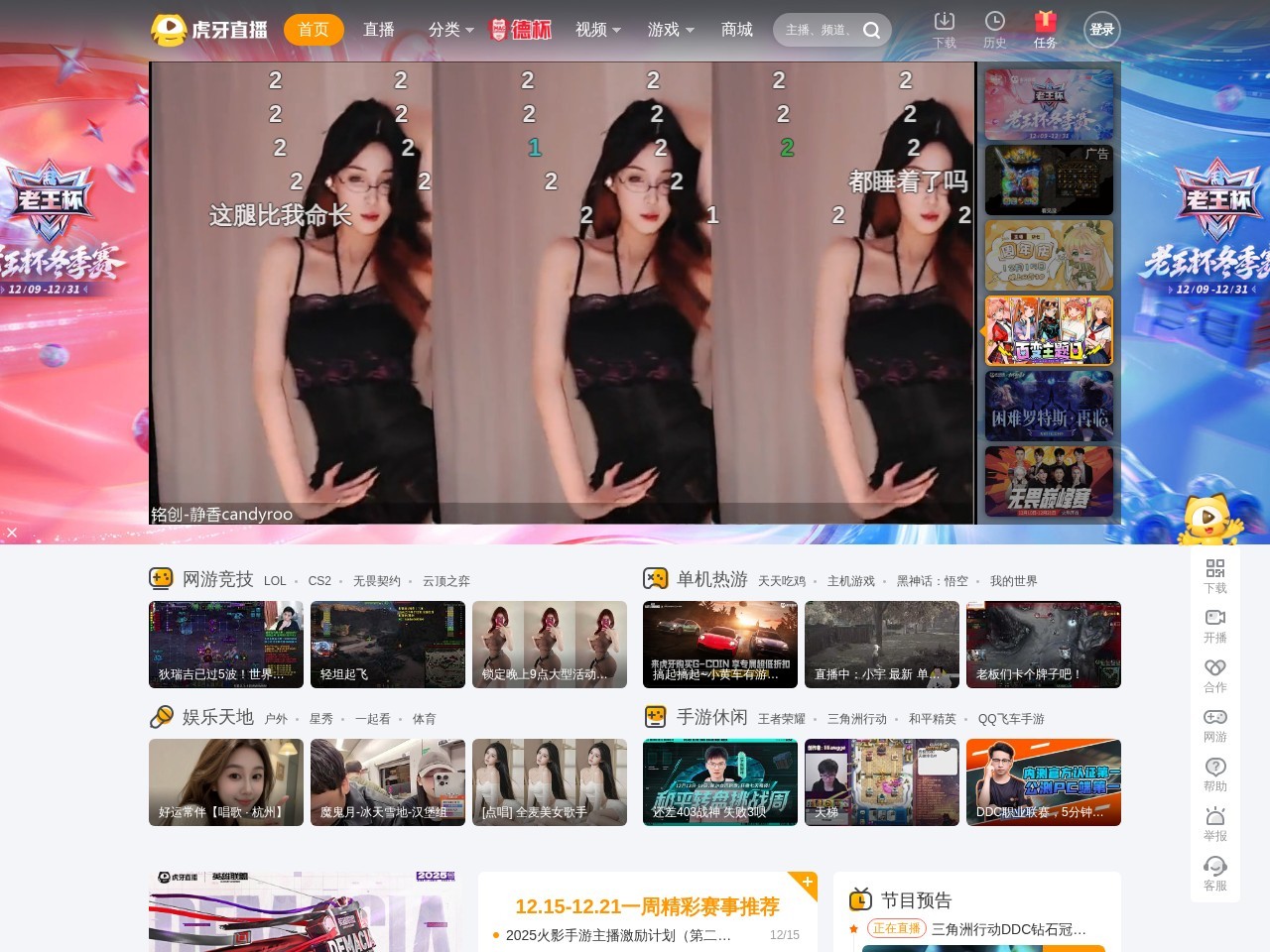Viewport: 1270px width, 952px height.
Task: Open the download icon in header
Action: [945, 22]
